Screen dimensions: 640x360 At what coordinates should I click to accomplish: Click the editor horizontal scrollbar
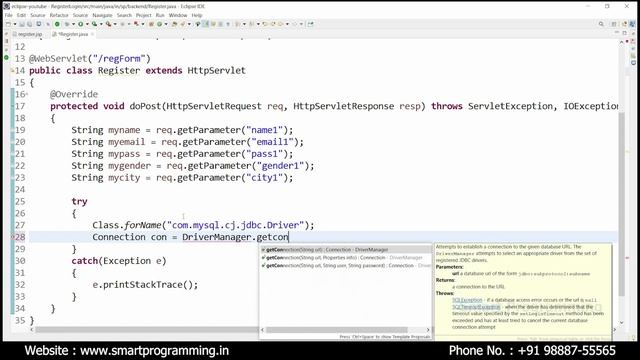[147, 329]
